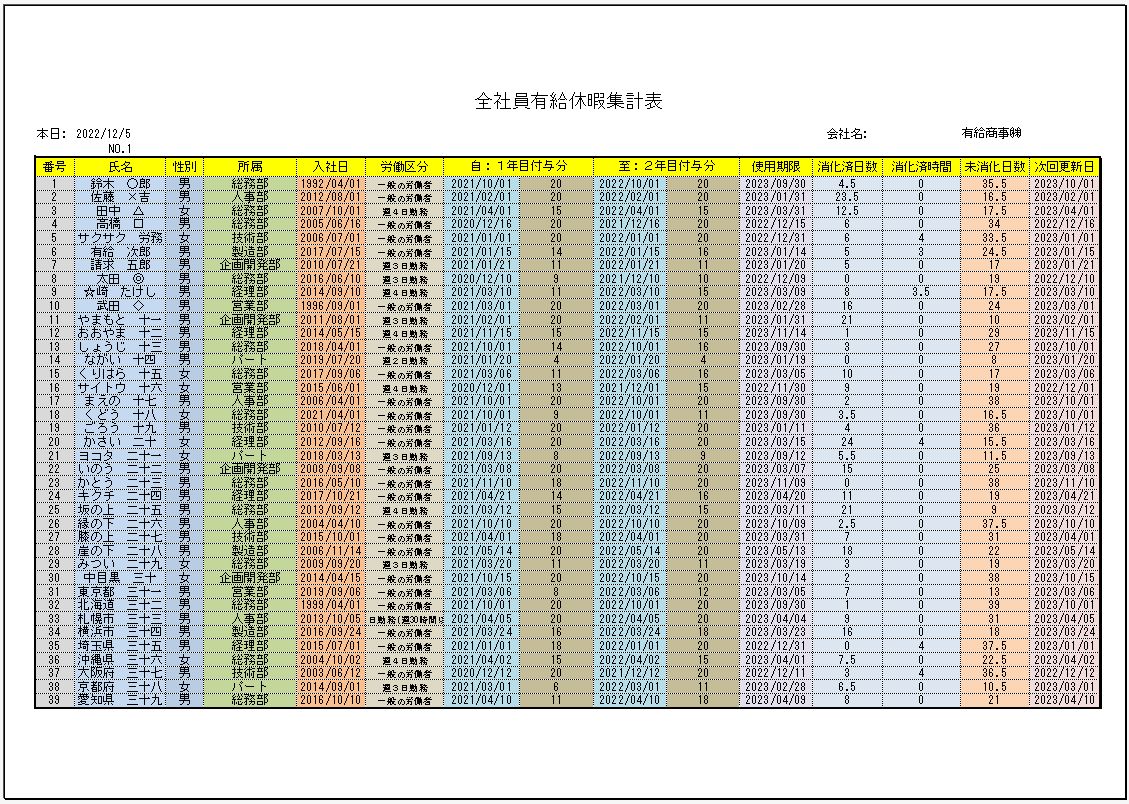
Task: Click the hire date 1992/04/01
Action: click(331, 184)
